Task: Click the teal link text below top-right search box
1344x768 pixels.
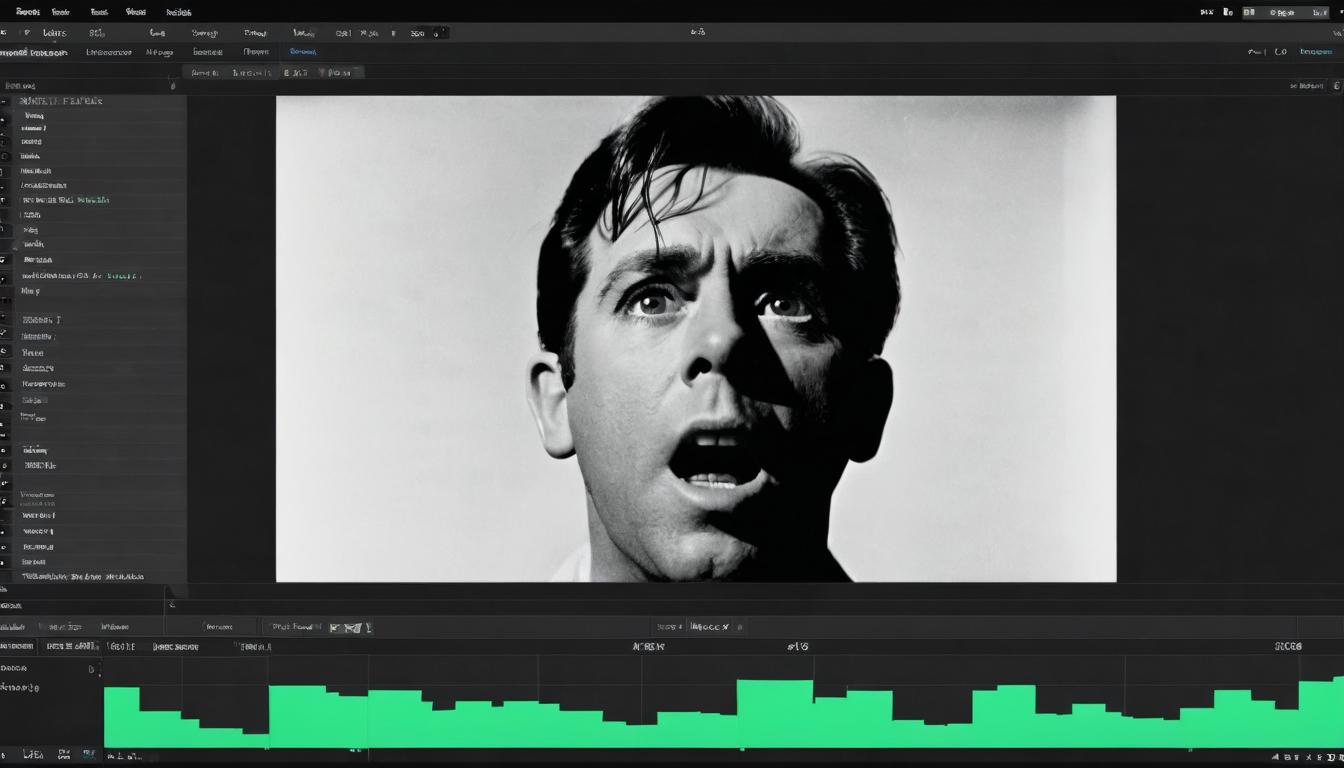Action: (1315, 51)
